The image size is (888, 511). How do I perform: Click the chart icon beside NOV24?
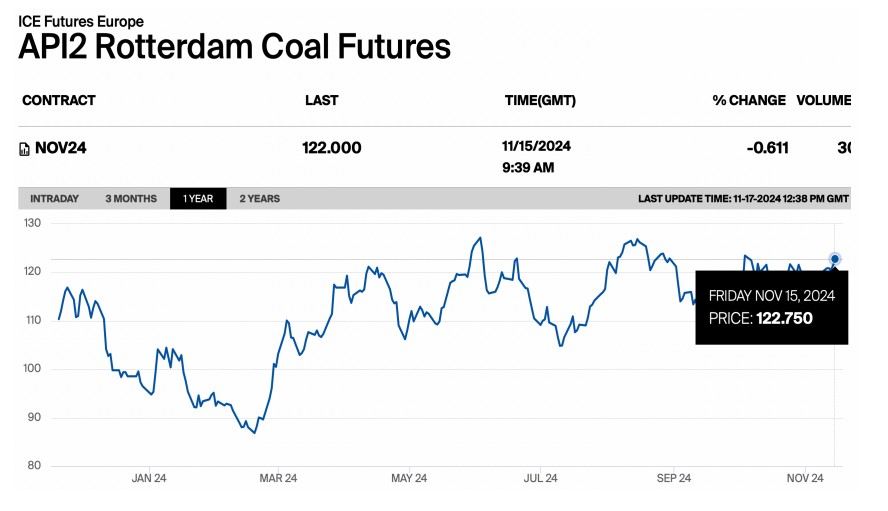pos(25,149)
